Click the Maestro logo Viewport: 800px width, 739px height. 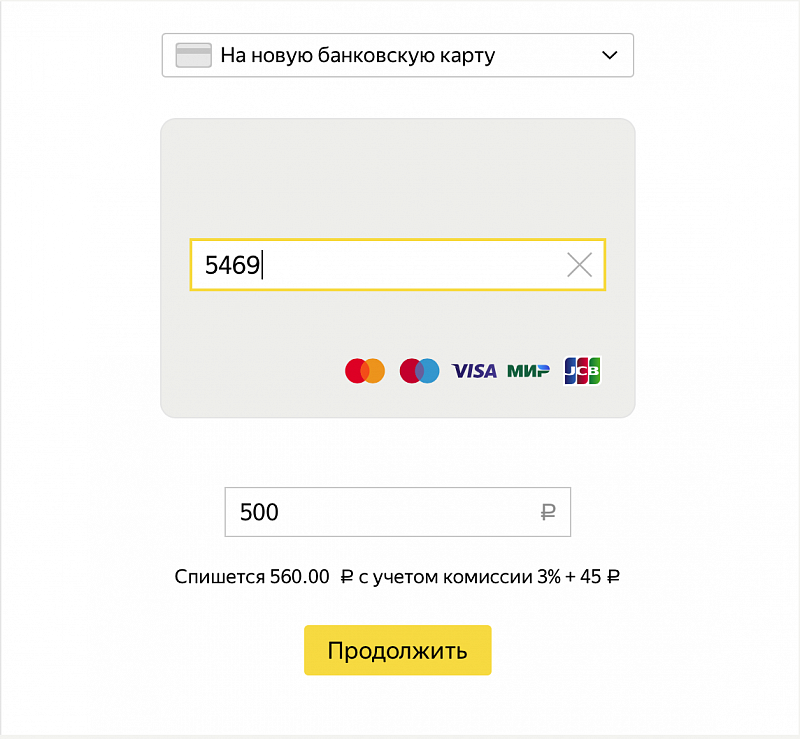tap(419, 371)
